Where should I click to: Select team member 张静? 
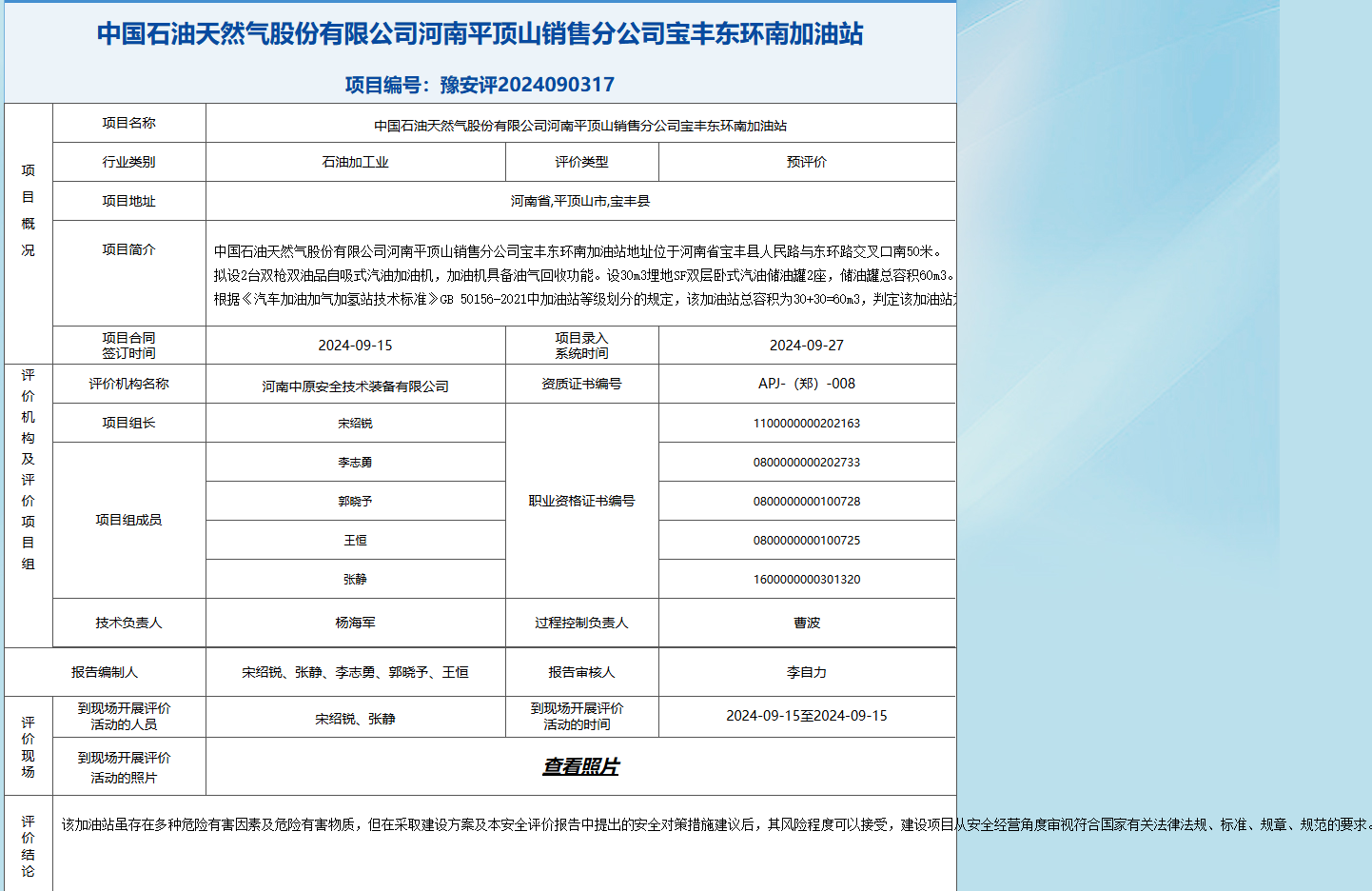[x=356, y=579]
